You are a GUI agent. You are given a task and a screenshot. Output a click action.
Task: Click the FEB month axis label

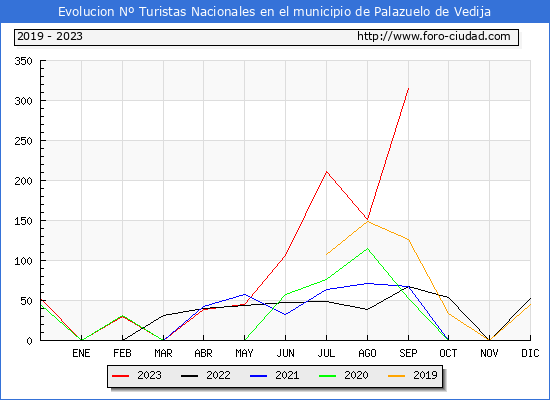point(122,353)
